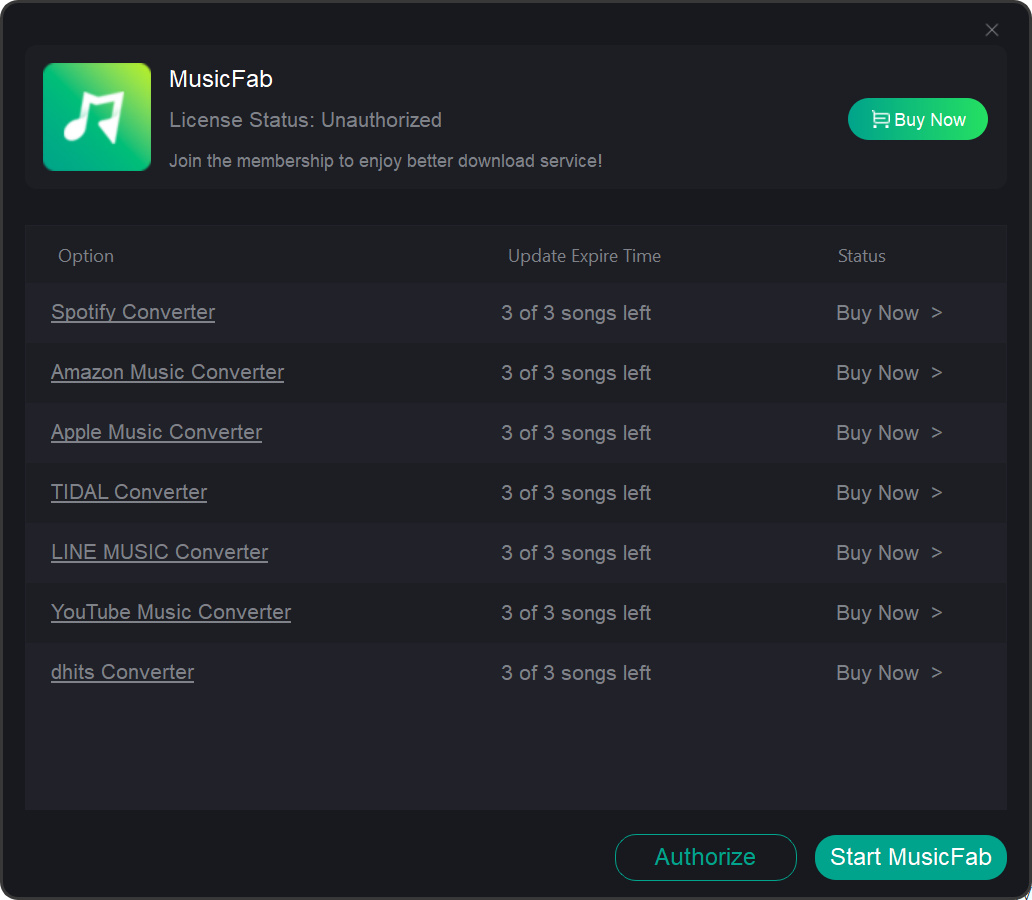The image size is (1032, 900).
Task: Close the license dialog with X
Action: pyautogui.click(x=992, y=30)
